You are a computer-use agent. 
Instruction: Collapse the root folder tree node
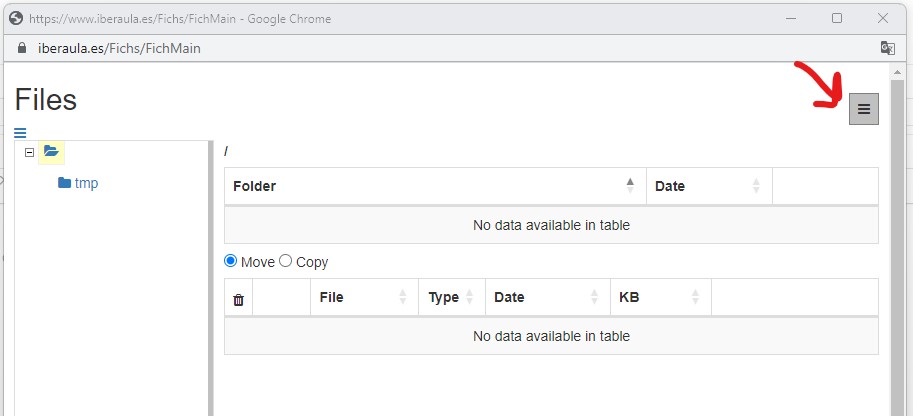(x=30, y=152)
